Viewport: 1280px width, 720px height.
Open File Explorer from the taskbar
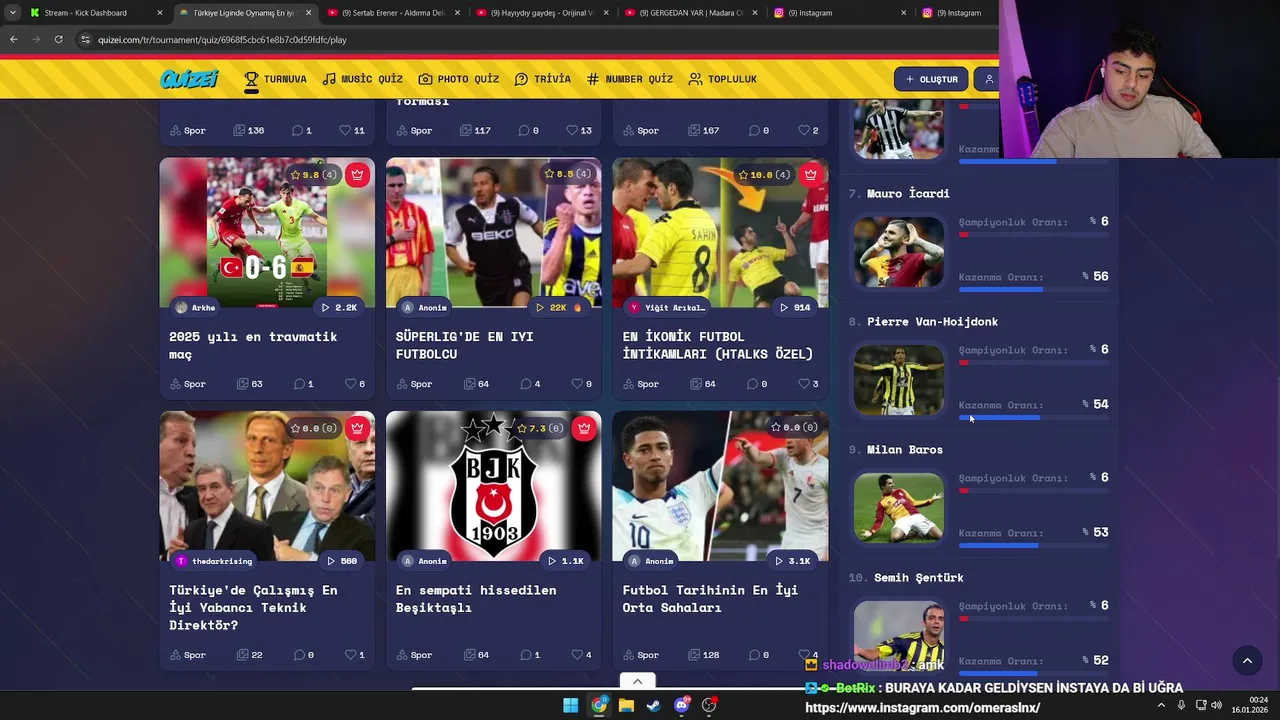click(x=626, y=705)
